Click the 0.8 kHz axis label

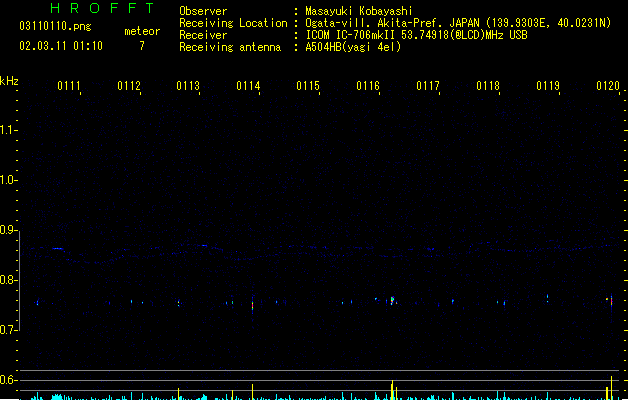coord(8,280)
